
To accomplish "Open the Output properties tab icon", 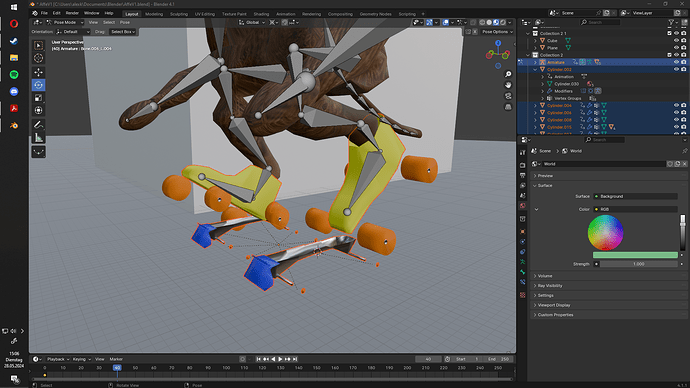I will click(x=522, y=175).
